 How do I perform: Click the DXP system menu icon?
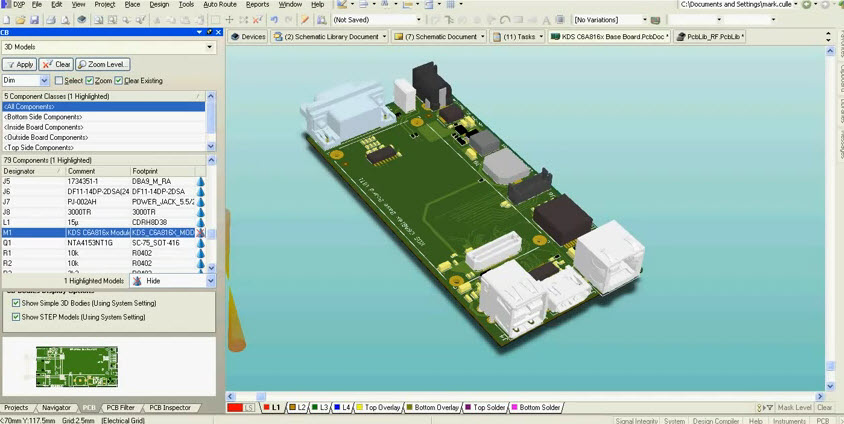click(x=6, y=4)
